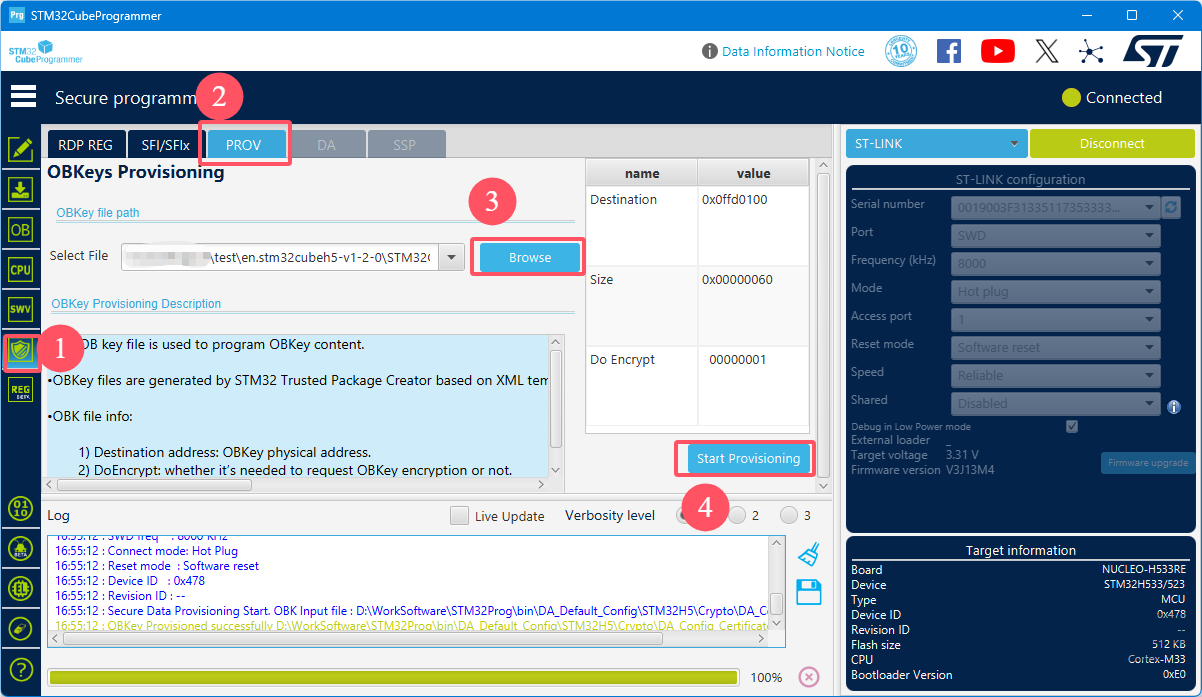The image size is (1202, 697).
Task: Click the Browse button
Action: [x=530, y=258]
